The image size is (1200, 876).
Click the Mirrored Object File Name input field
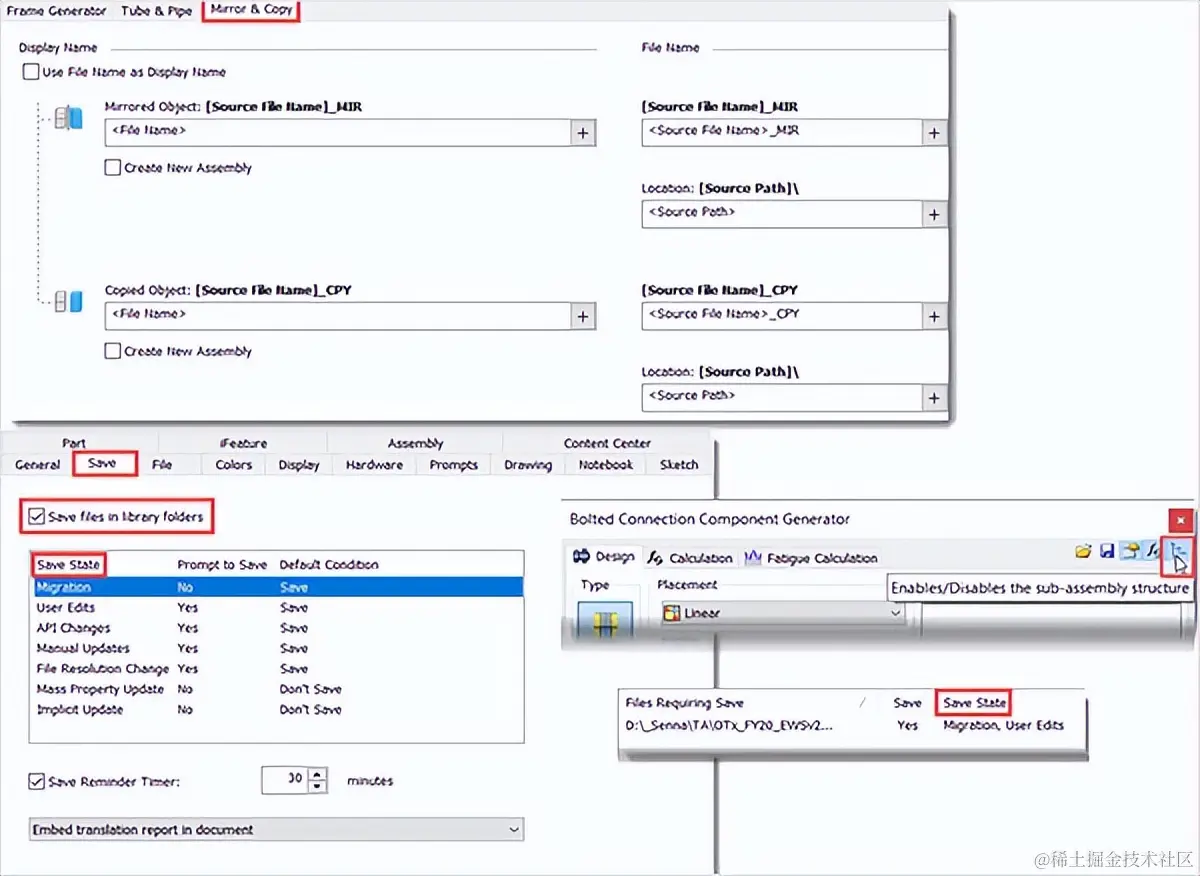338,132
